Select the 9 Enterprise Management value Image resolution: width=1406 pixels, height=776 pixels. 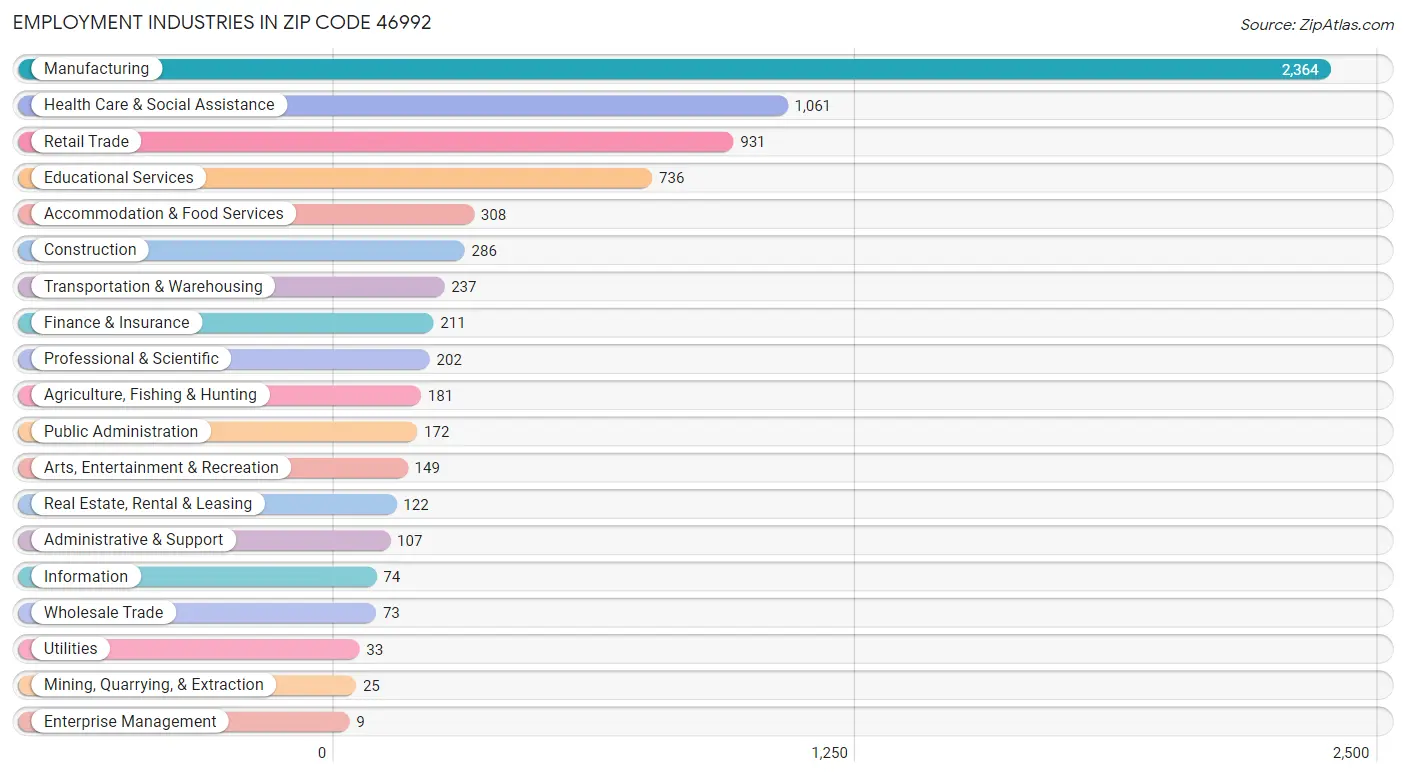360,722
